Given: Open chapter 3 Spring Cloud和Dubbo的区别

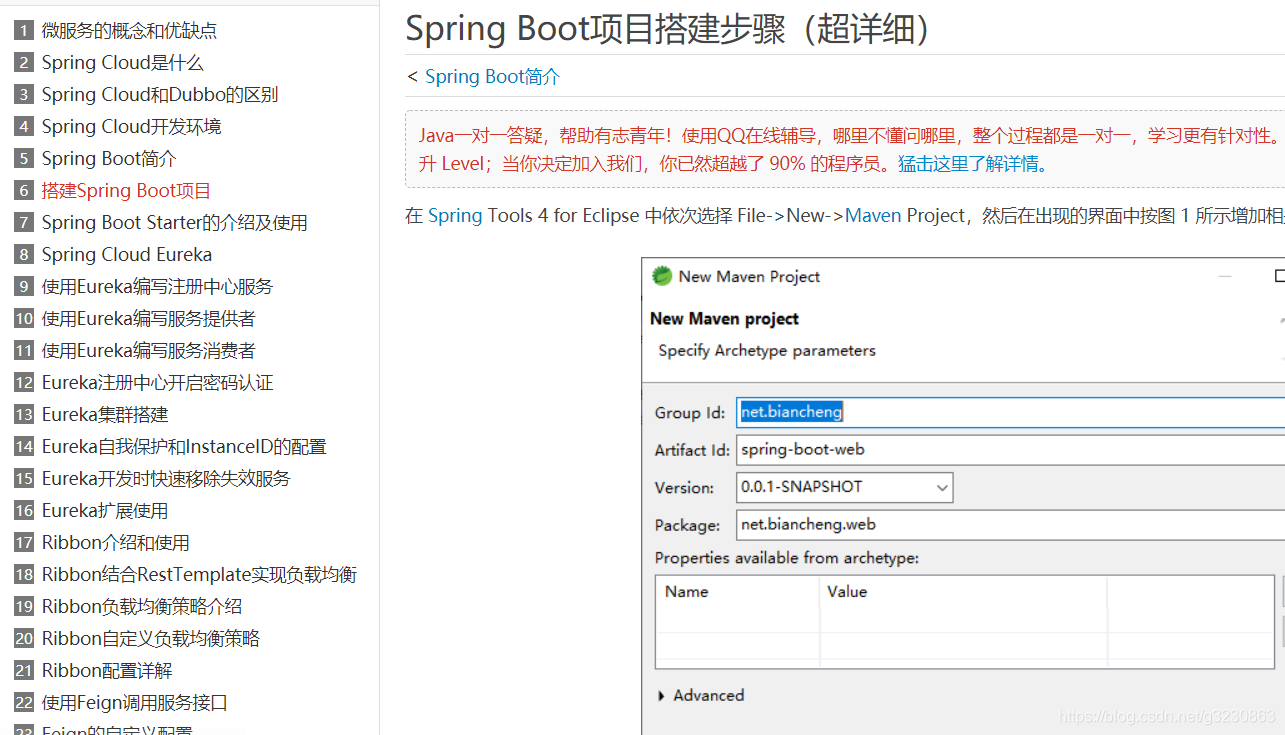Looking at the screenshot, I should (x=160, y=95).
